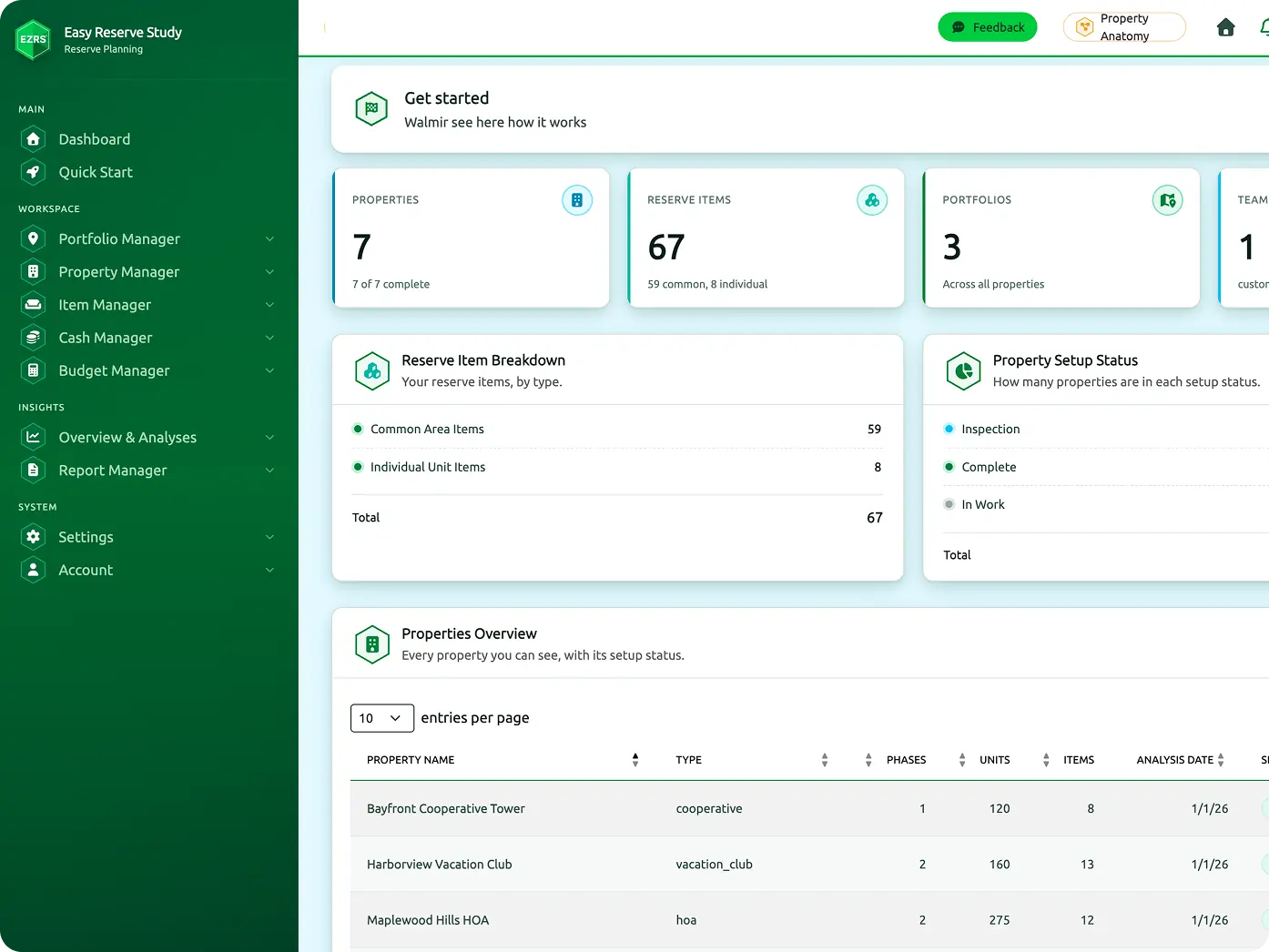Click the Maplewood Hills HOA row name

point(428,920)
